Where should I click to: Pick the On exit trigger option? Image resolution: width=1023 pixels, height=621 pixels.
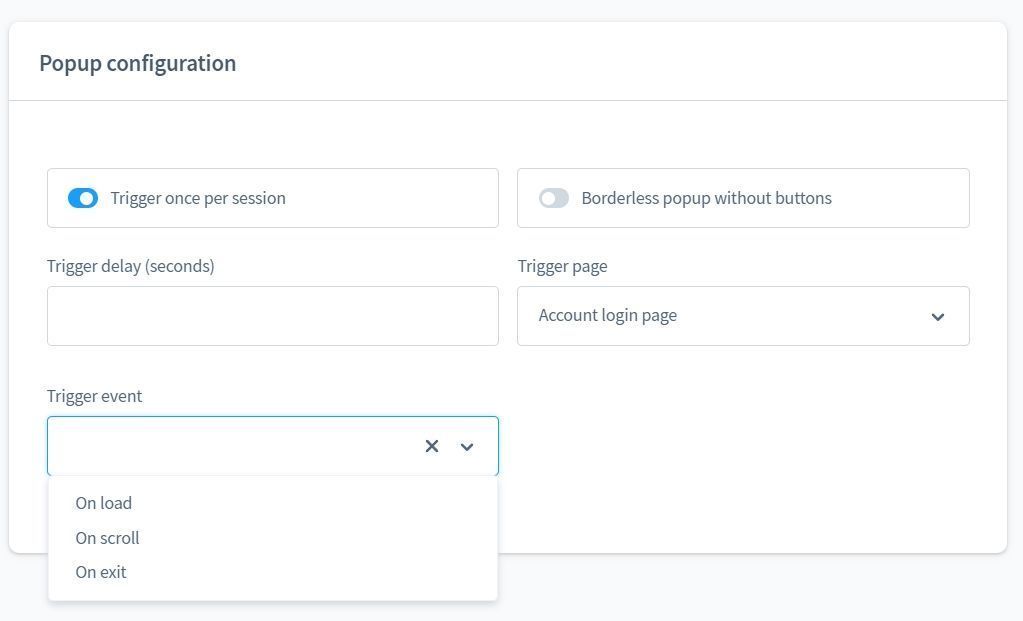(101, 572)
